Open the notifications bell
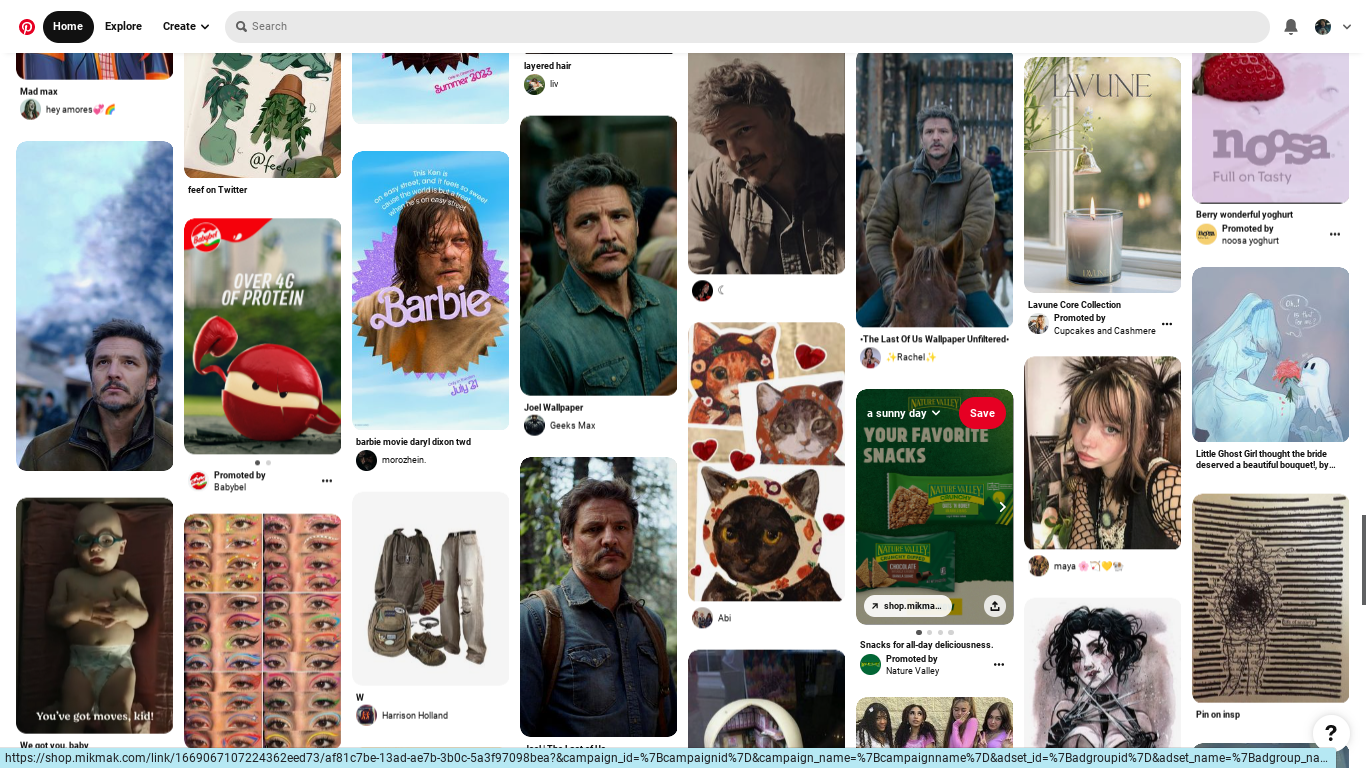This screenshot has width=1366, height=768. [x=1291, y=27]
